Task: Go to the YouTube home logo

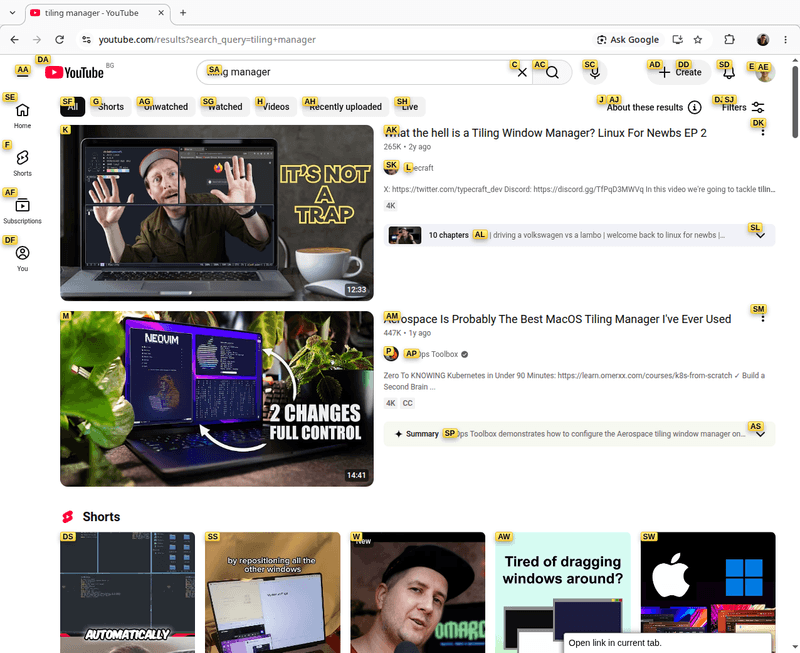Action: [x=74, y=72]
